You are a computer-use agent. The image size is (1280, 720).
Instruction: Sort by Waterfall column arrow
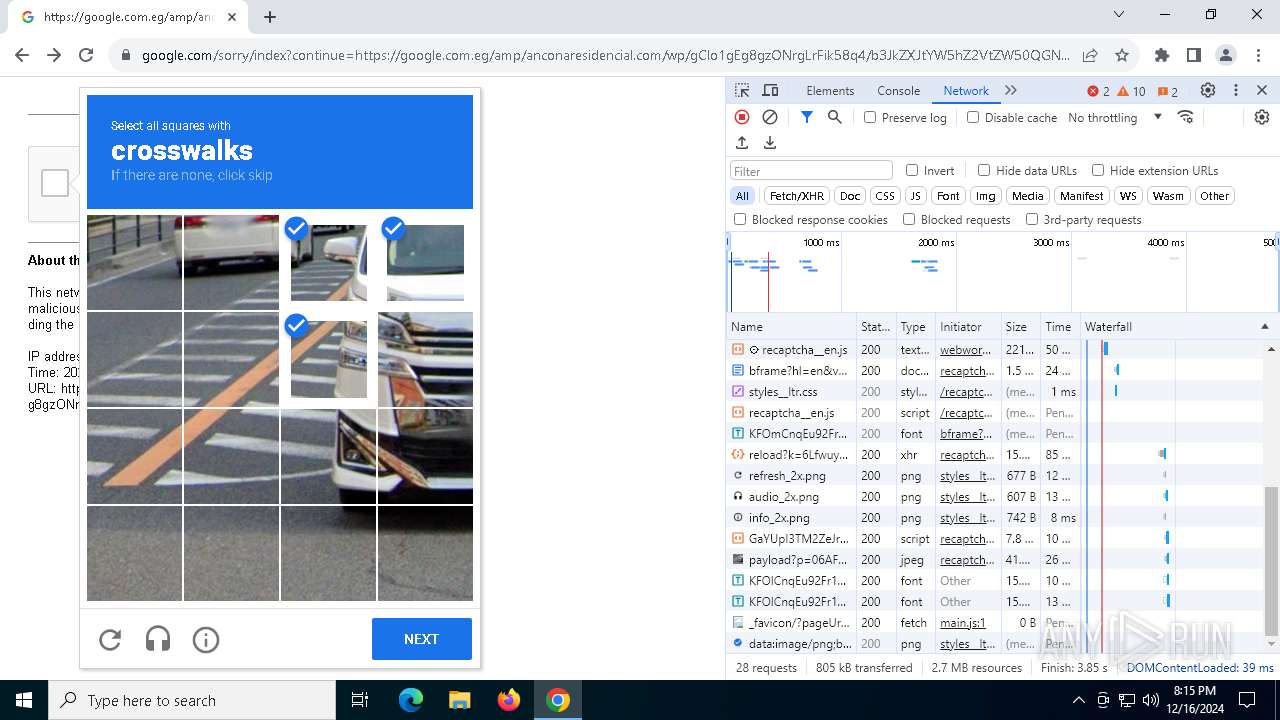[1264, 327]
